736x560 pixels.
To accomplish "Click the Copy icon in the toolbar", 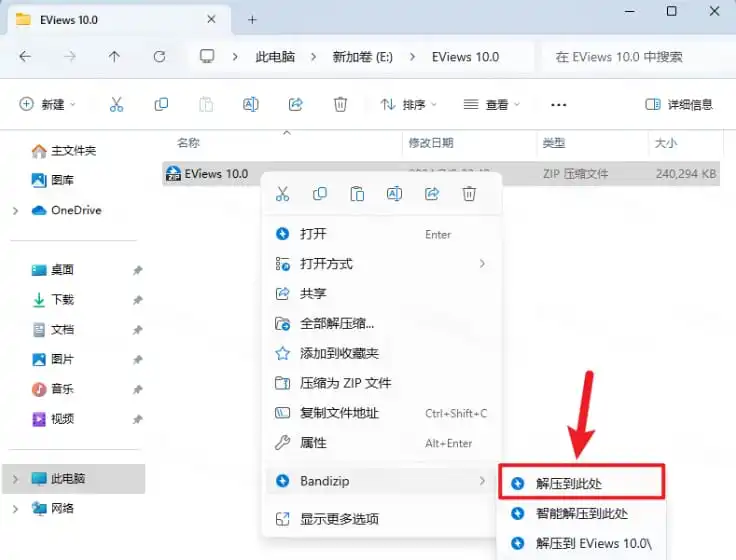I will [x=161, y=104].
